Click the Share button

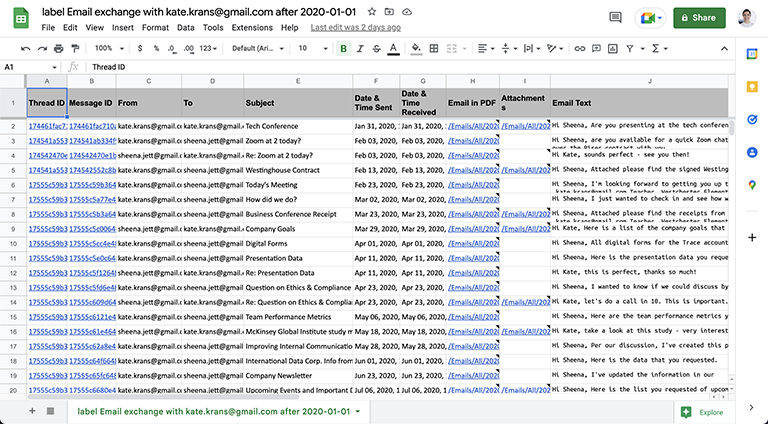tap(699, 18)
